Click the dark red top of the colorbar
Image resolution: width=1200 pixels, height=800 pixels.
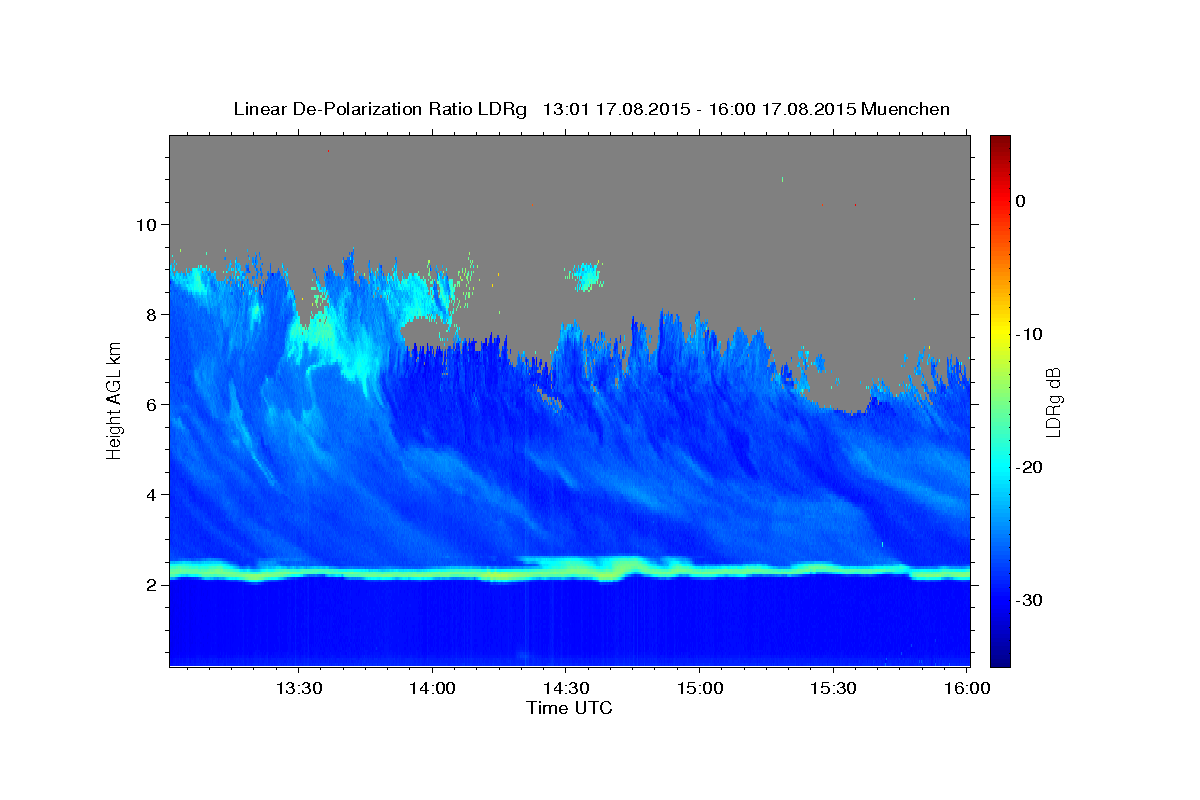point(1000,142)
